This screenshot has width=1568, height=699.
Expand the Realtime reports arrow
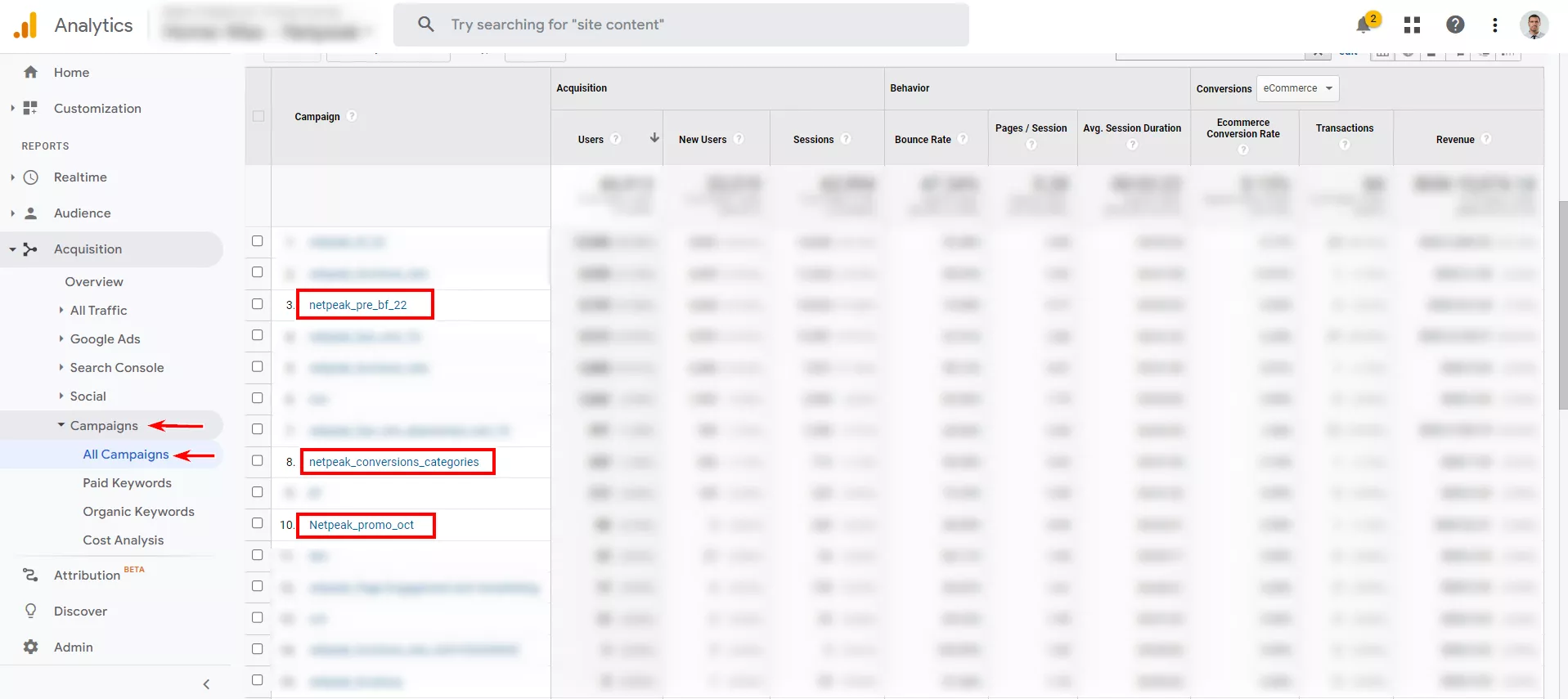(12, 177)
